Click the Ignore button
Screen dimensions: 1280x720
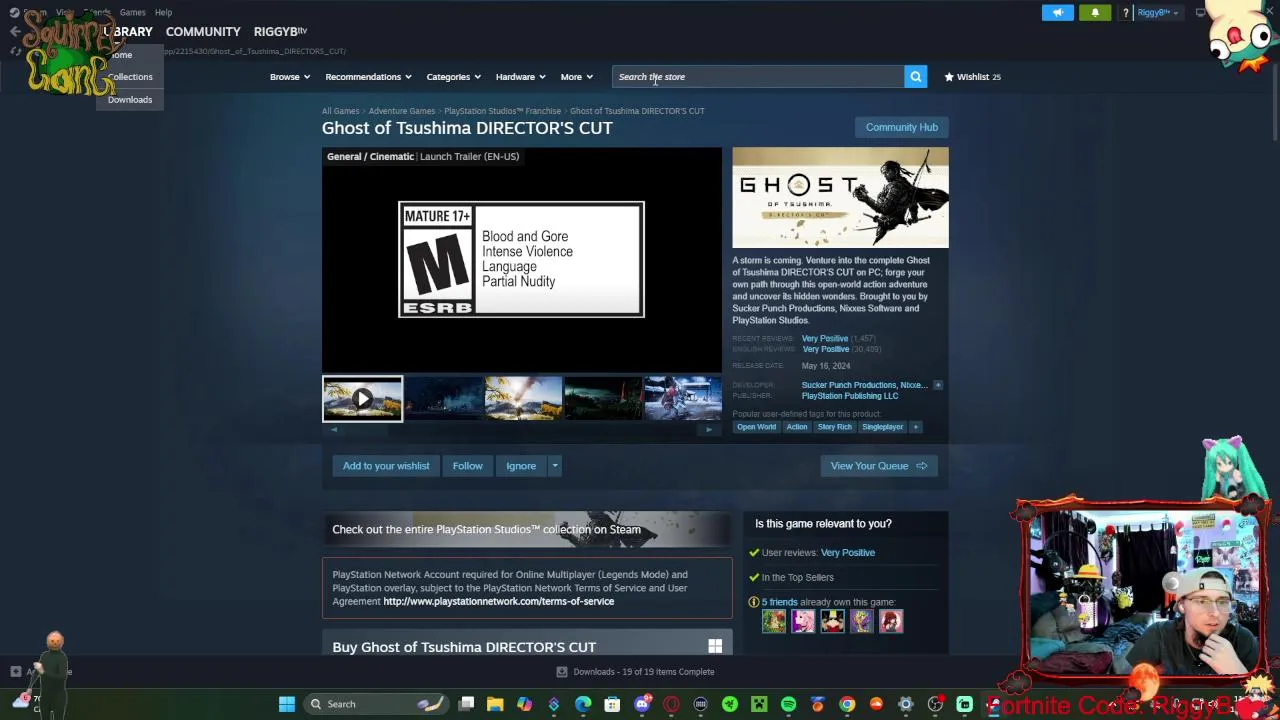pos(521,466)
